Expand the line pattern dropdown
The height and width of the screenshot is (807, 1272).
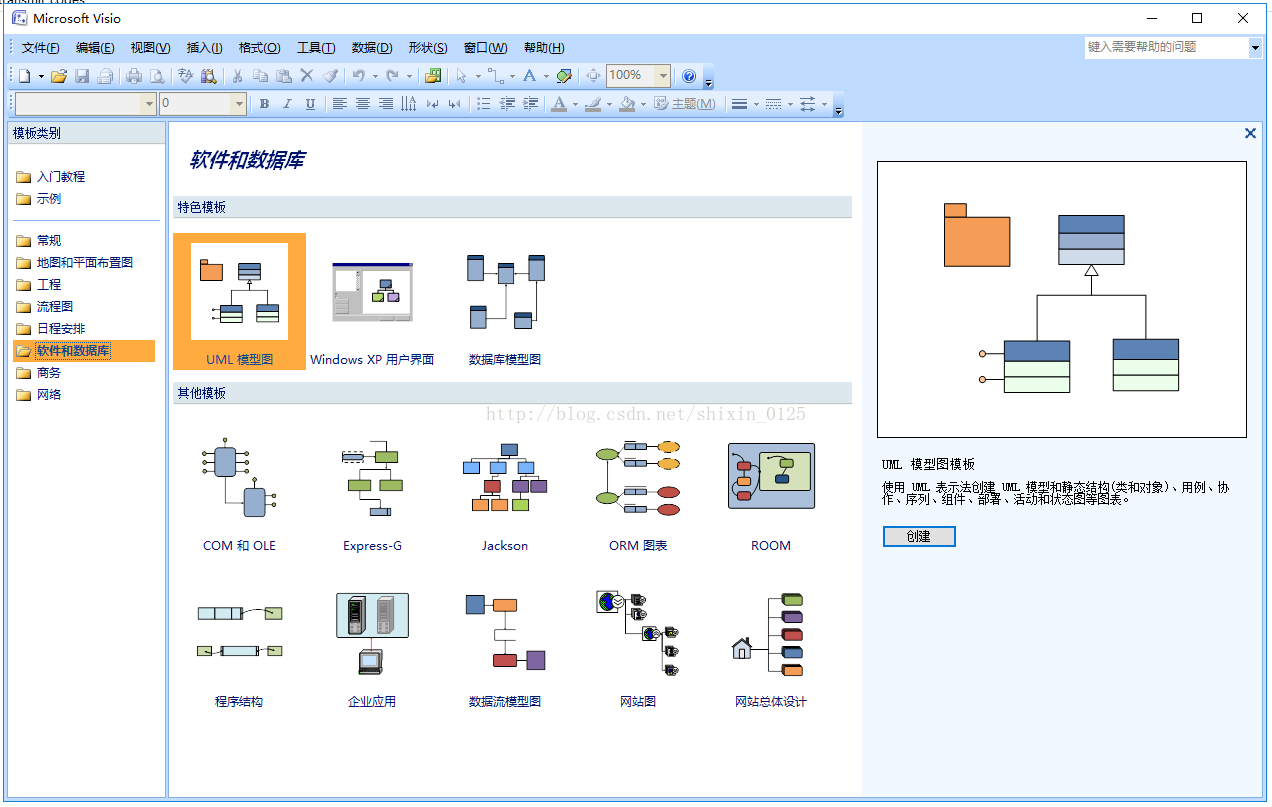tap(790, 104)
